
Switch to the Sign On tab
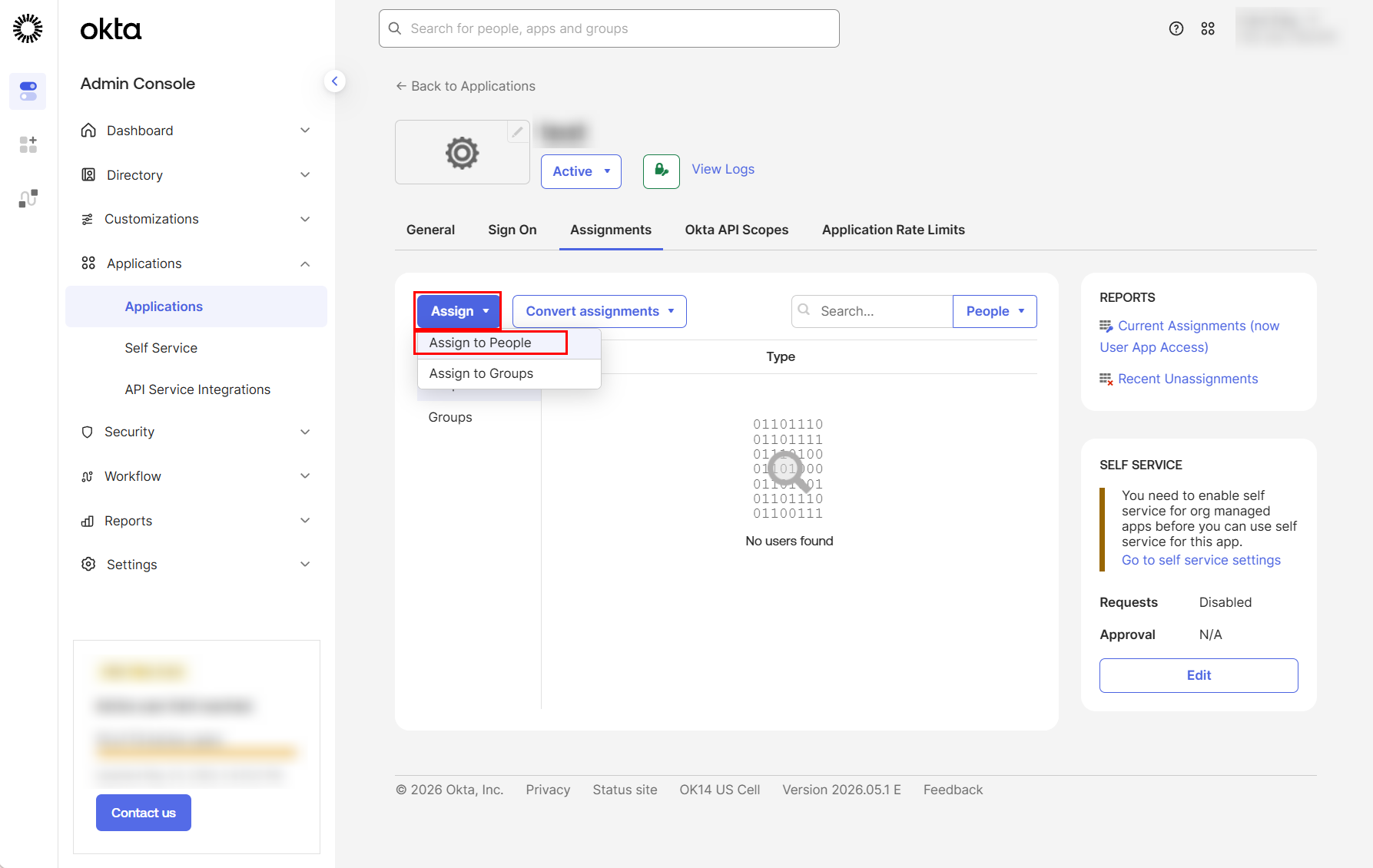[512, 230]
